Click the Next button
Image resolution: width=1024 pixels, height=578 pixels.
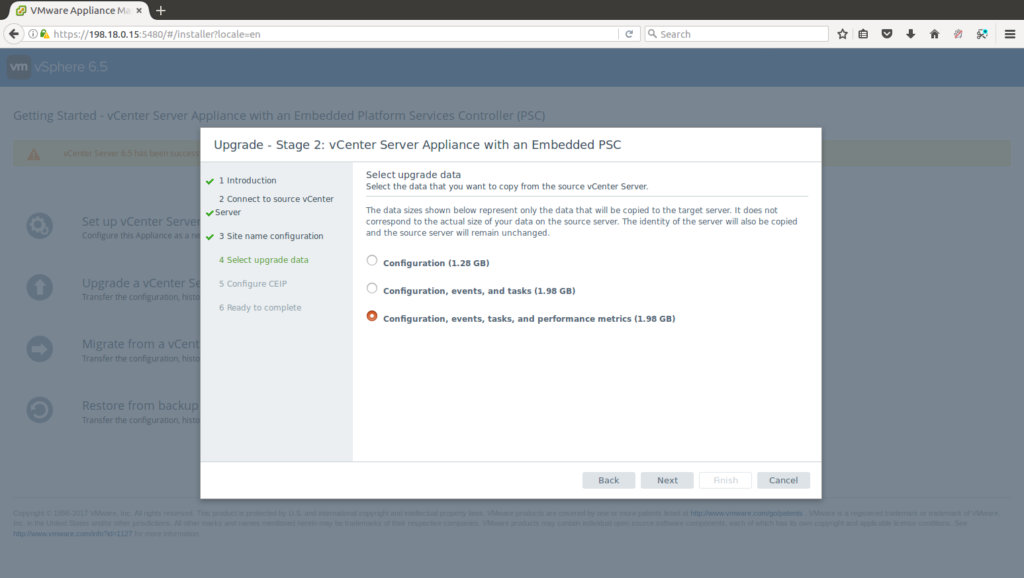click(667, 480)
